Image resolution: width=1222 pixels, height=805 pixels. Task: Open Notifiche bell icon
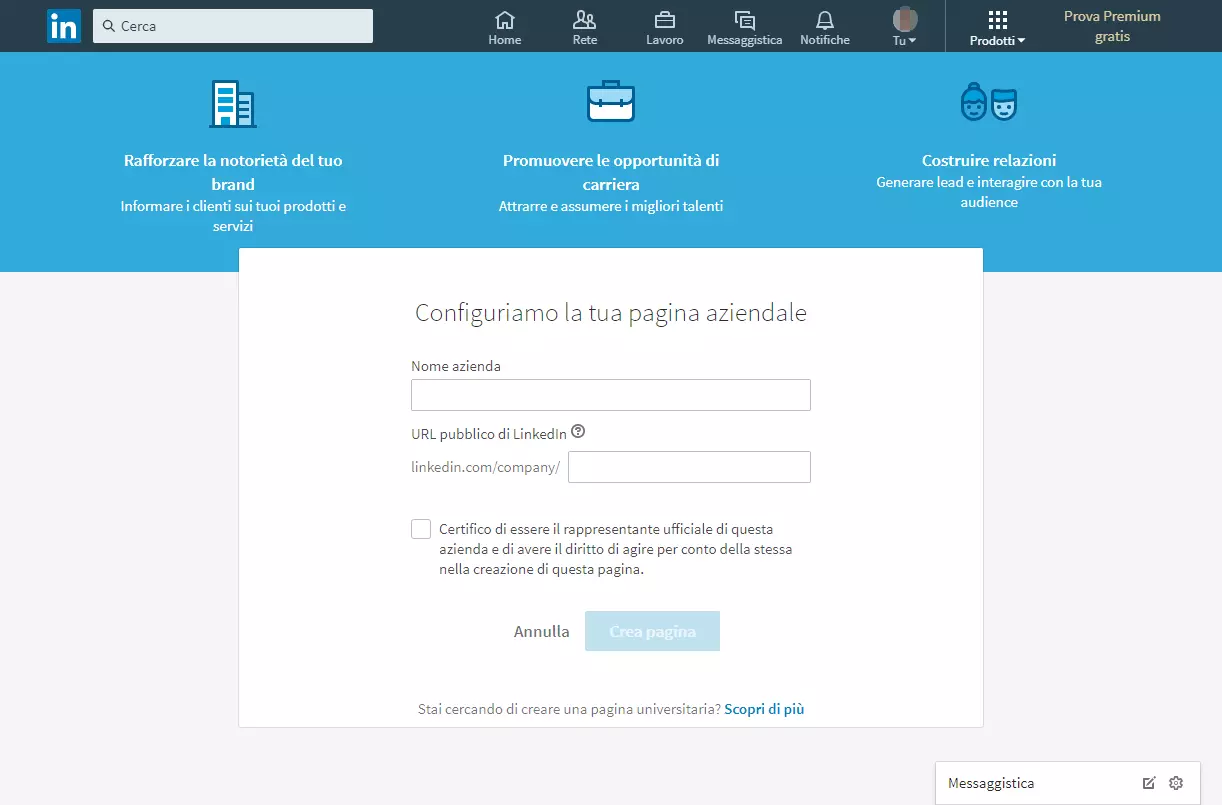coord(825,20)
